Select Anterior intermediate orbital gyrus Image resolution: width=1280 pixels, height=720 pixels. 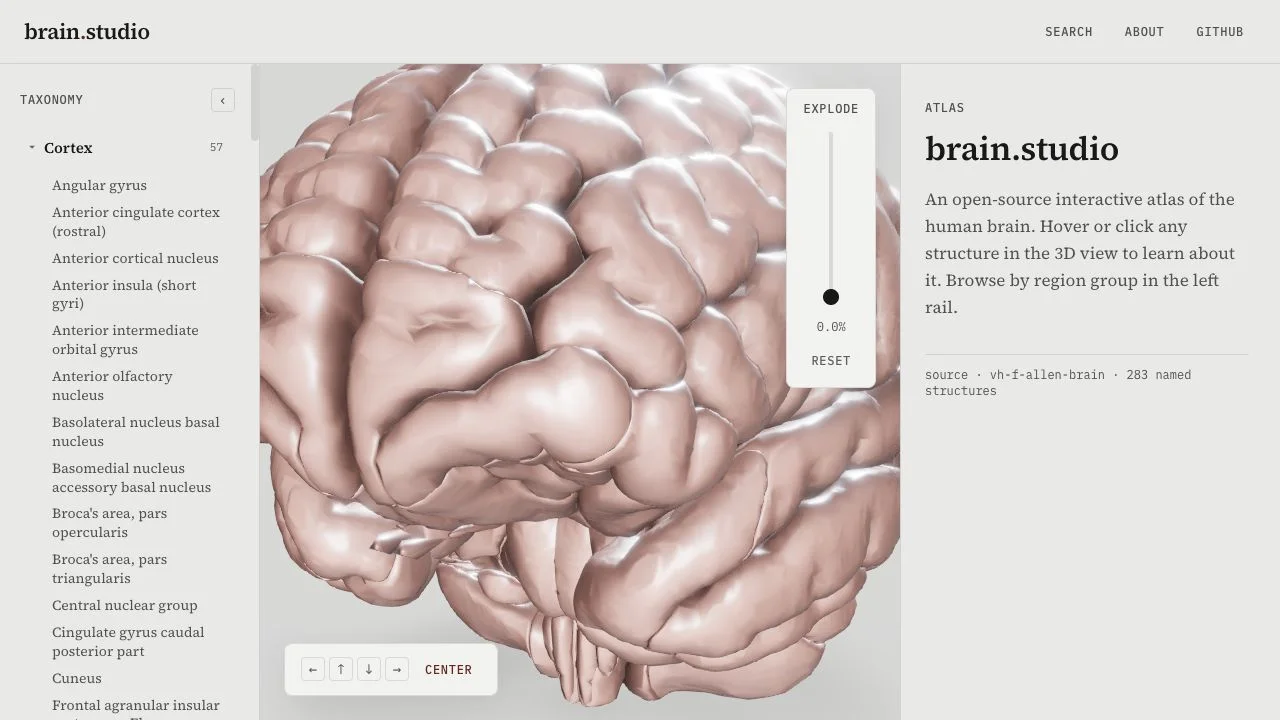click(125, 340)
